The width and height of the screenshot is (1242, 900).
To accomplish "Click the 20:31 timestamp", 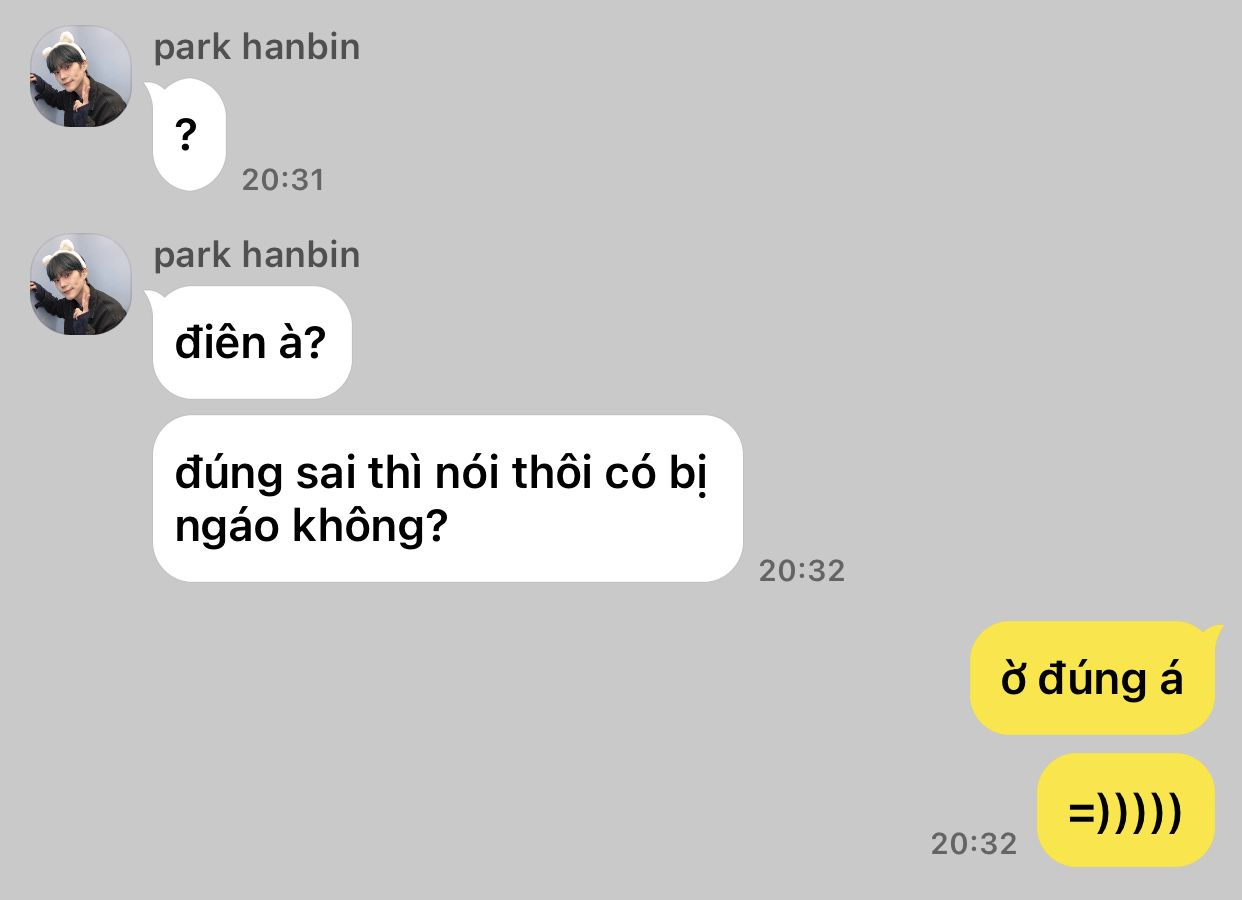I will [x=283, y=180].
